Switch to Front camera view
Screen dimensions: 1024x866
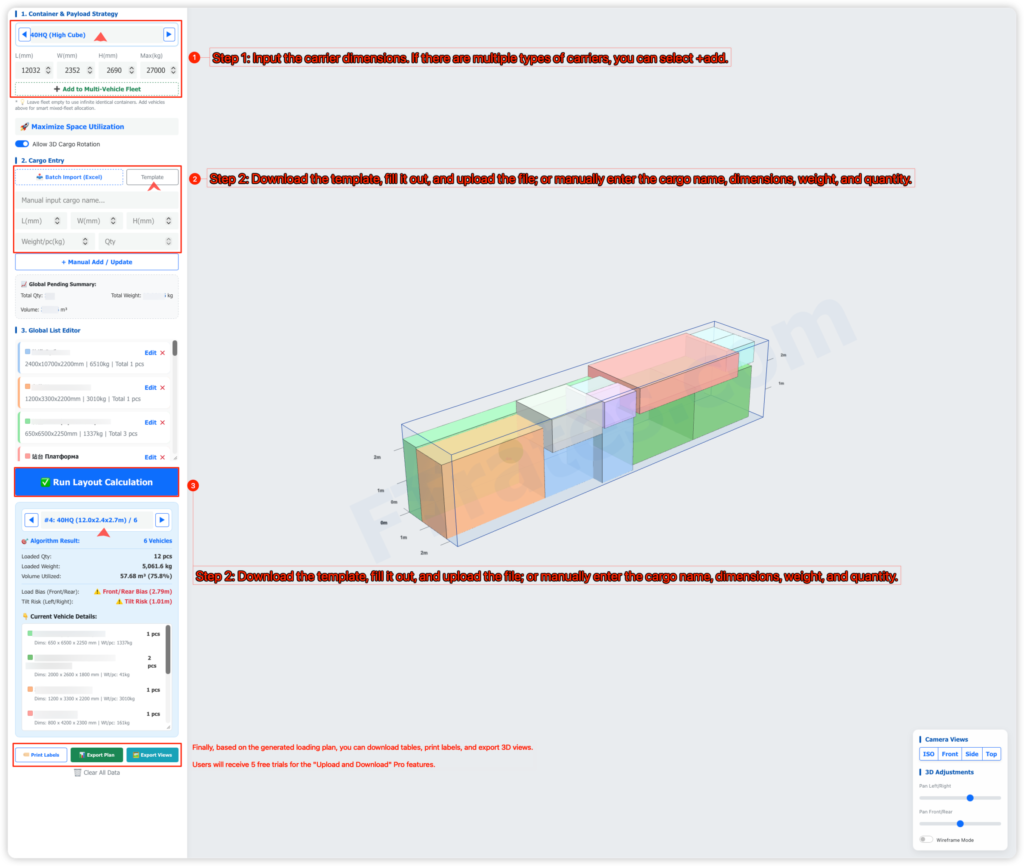949,754
